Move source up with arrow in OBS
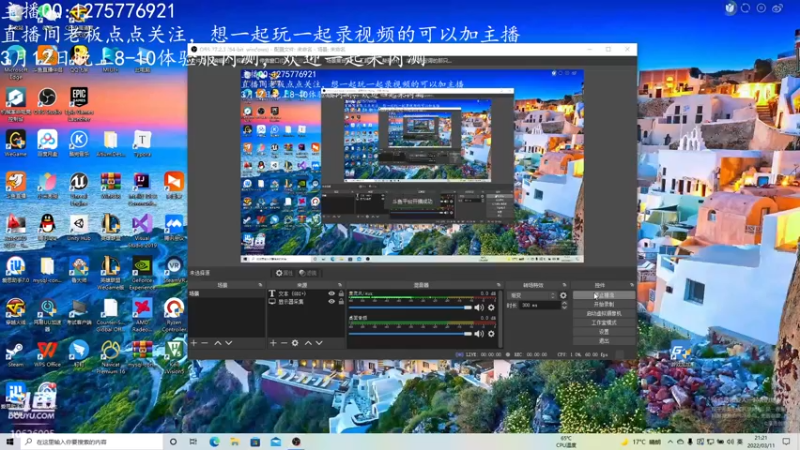This screenshot has height=450, width=800. [x=308, y=343]
